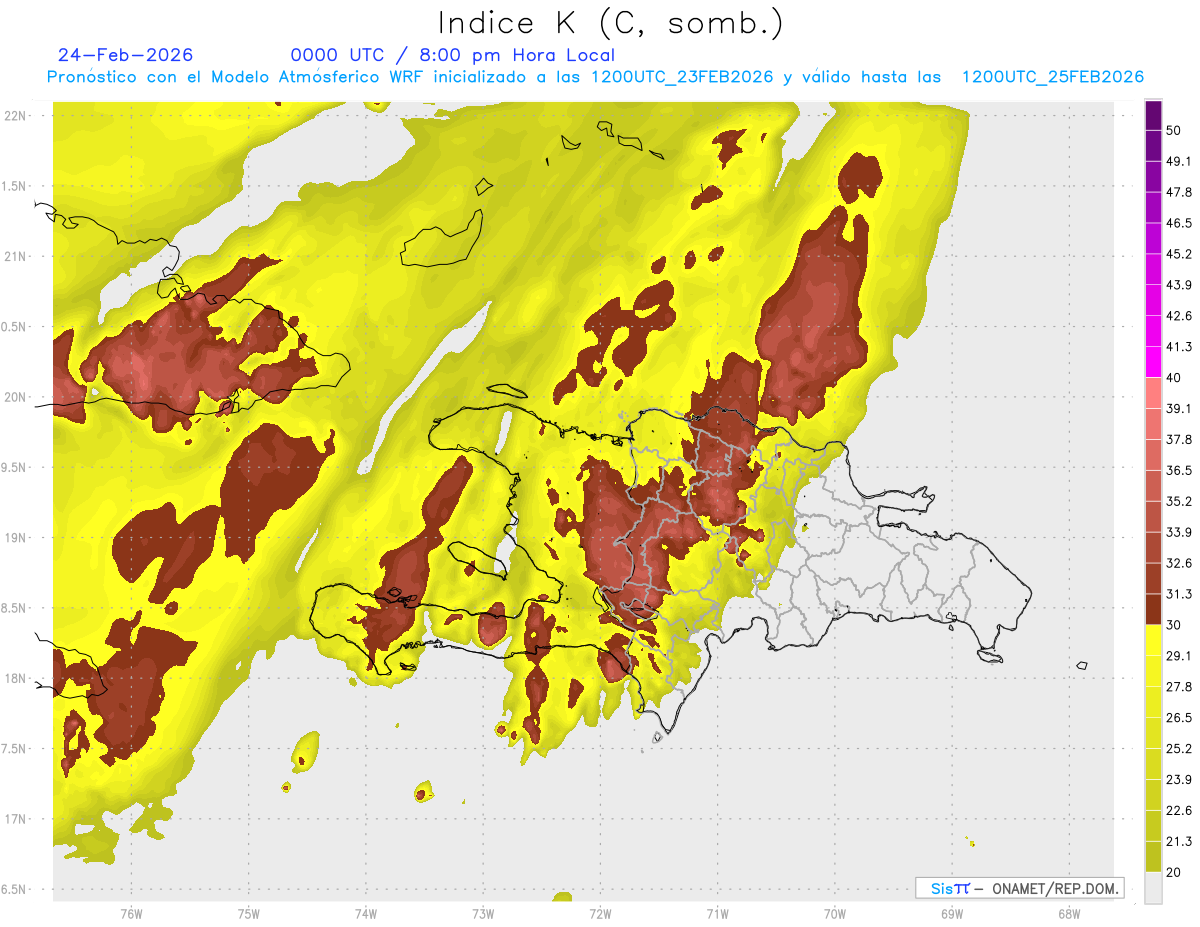Click the "71W" longitude label
This screenshot has height=927, width=1200.
pos(717,914)
